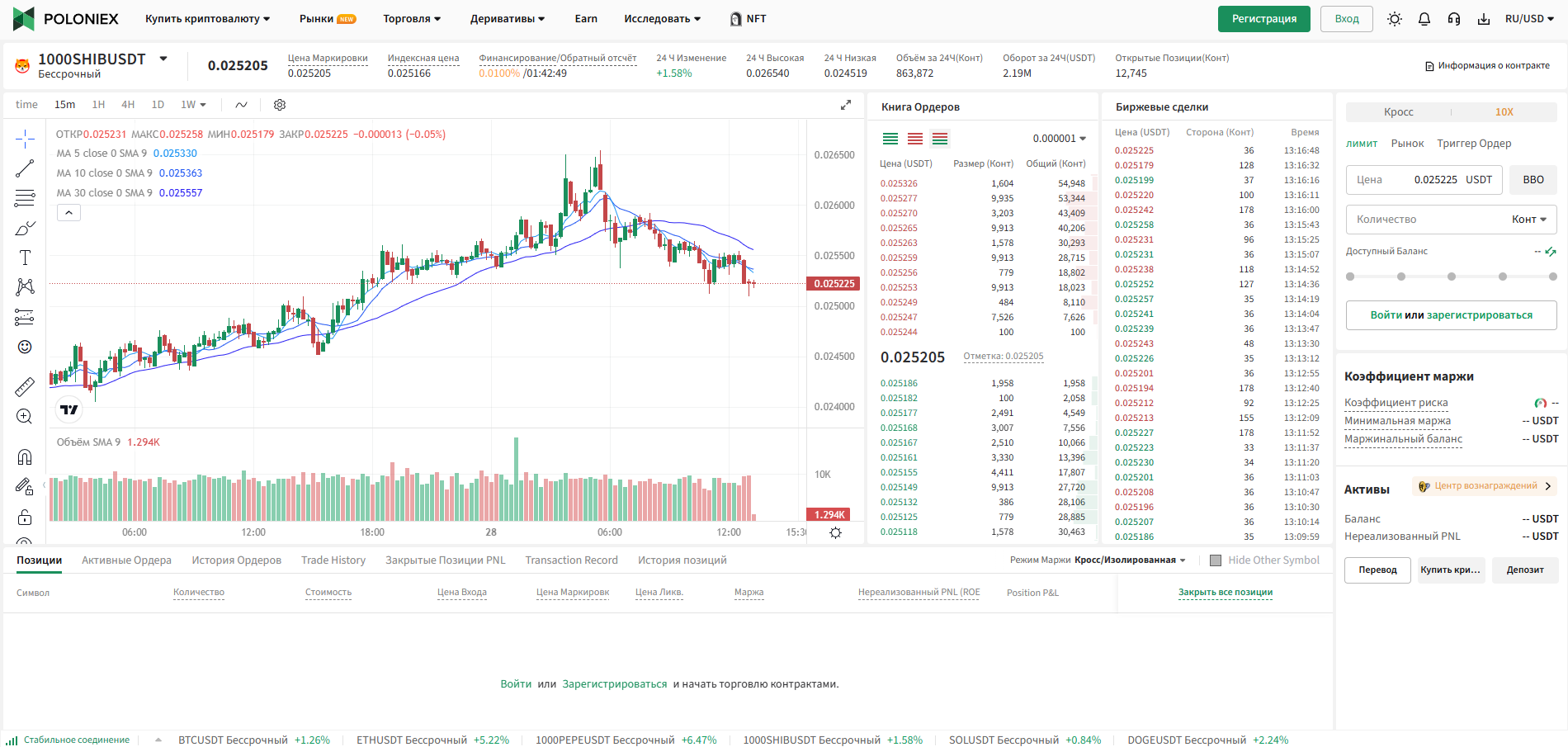Open the 1000SHIBUSDT symbol selector
Viewport: 1568px width, 747px height.
point(102,59)
